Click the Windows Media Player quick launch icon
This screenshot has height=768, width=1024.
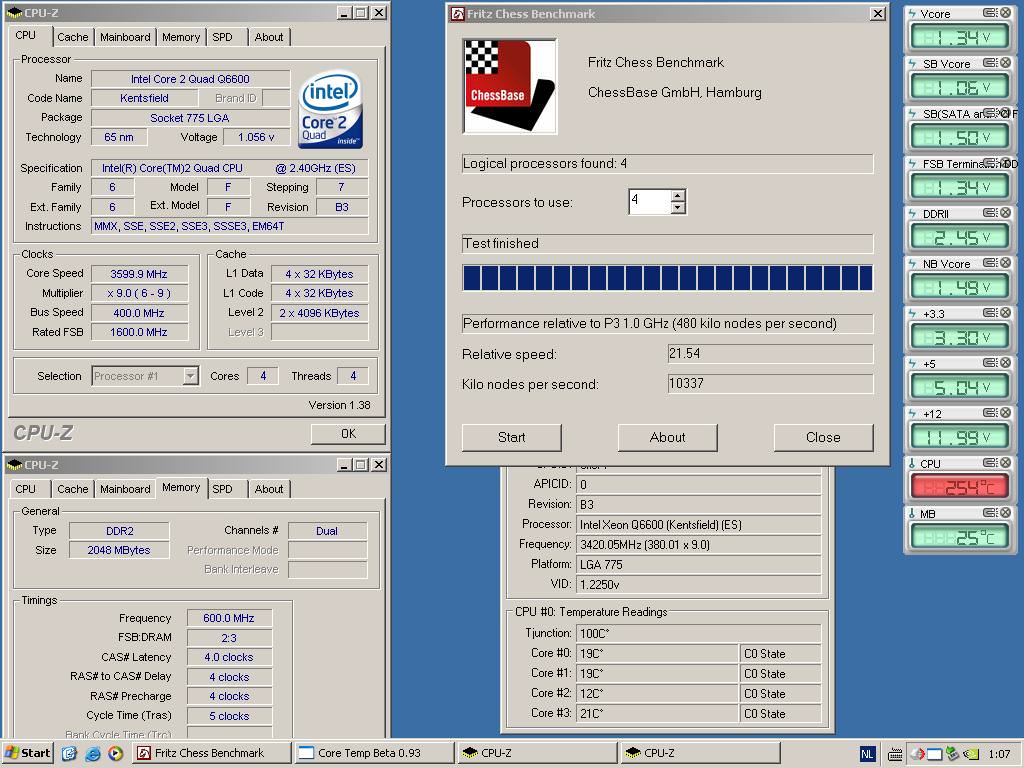(x=116, y=753)
